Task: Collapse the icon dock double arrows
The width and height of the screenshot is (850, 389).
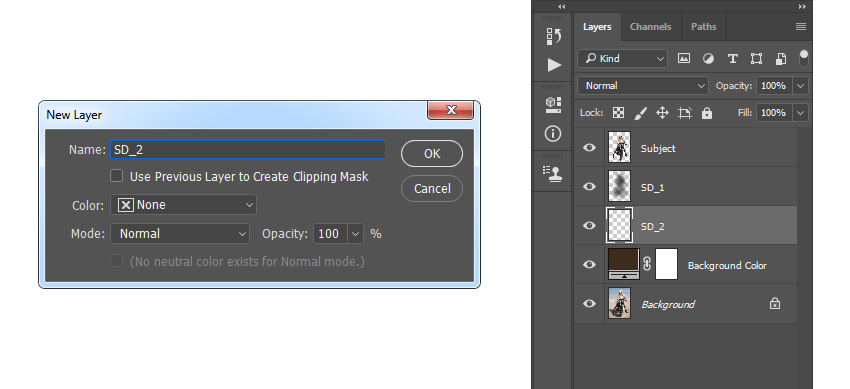Action: [562, 7]
